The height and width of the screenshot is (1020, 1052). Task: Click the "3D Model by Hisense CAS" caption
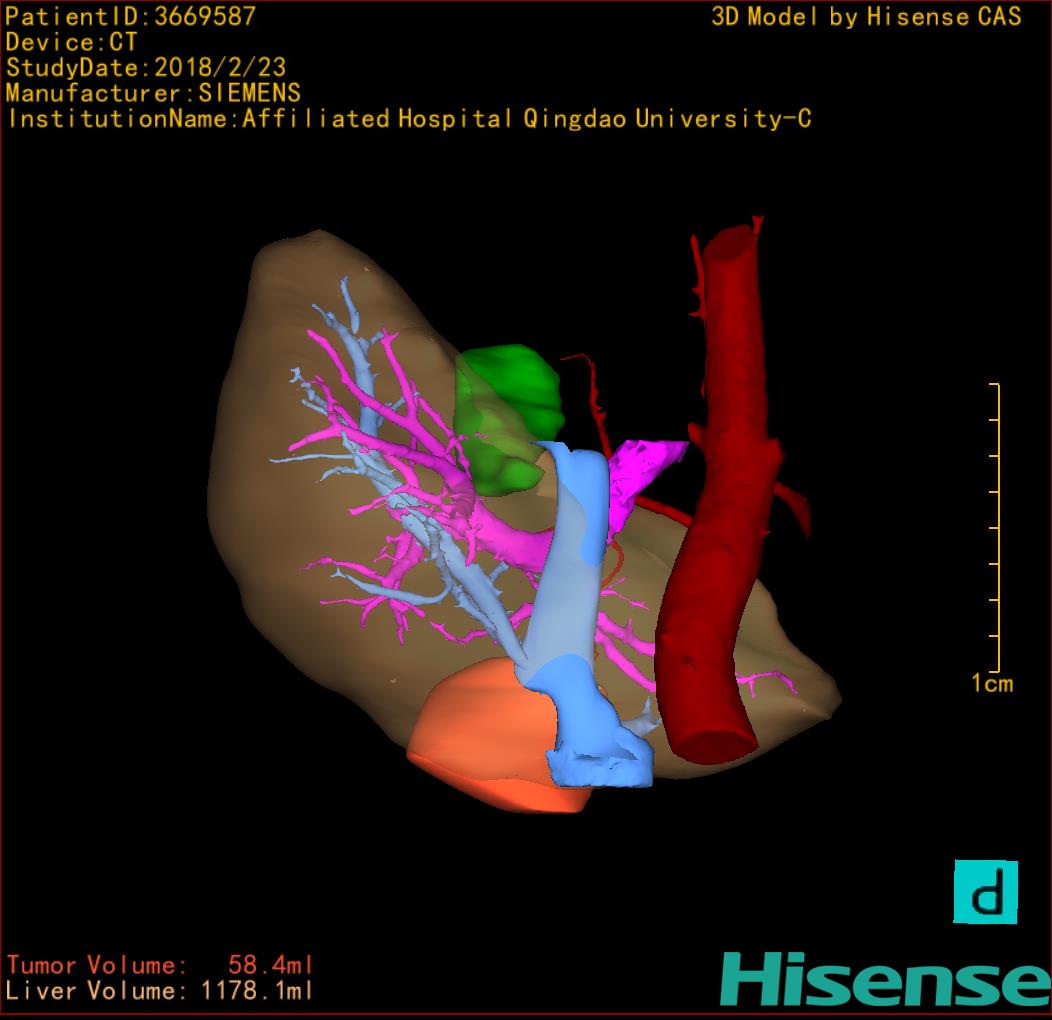pyautogui.click(x=866, y=17)
